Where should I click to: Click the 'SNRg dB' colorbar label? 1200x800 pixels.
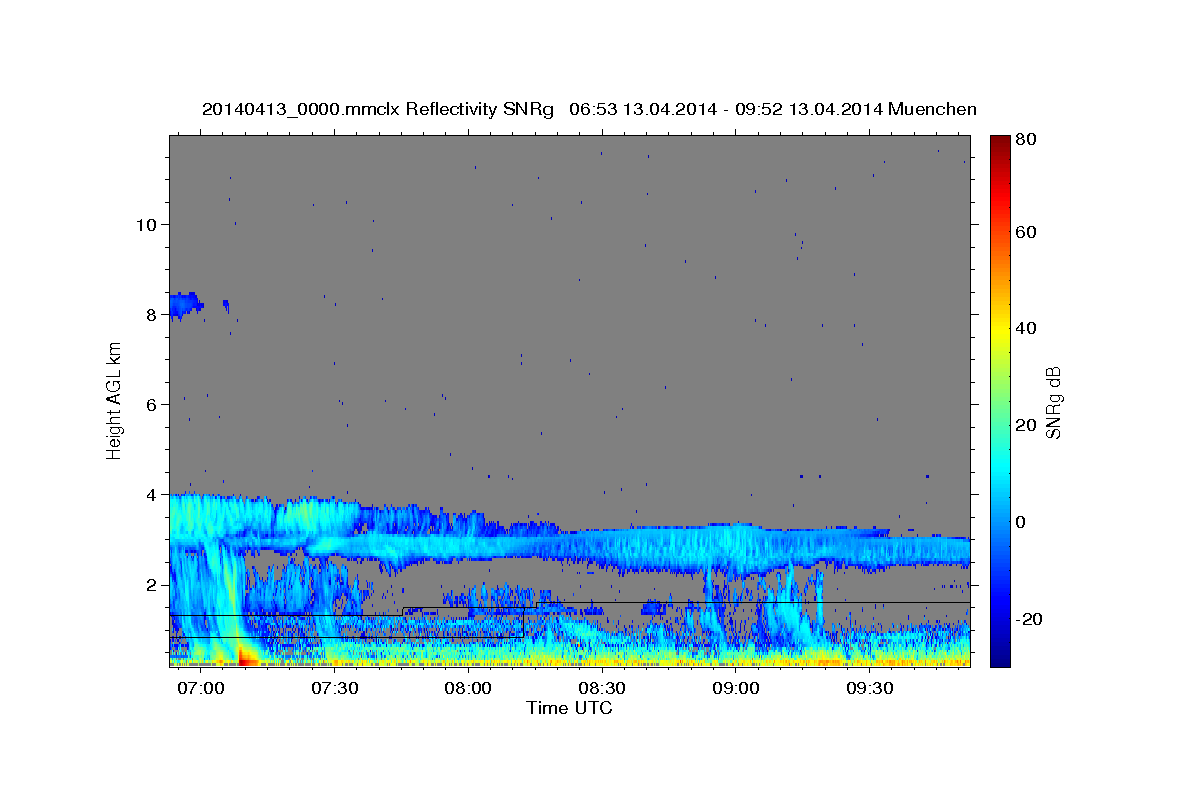tap(1052, 402)
